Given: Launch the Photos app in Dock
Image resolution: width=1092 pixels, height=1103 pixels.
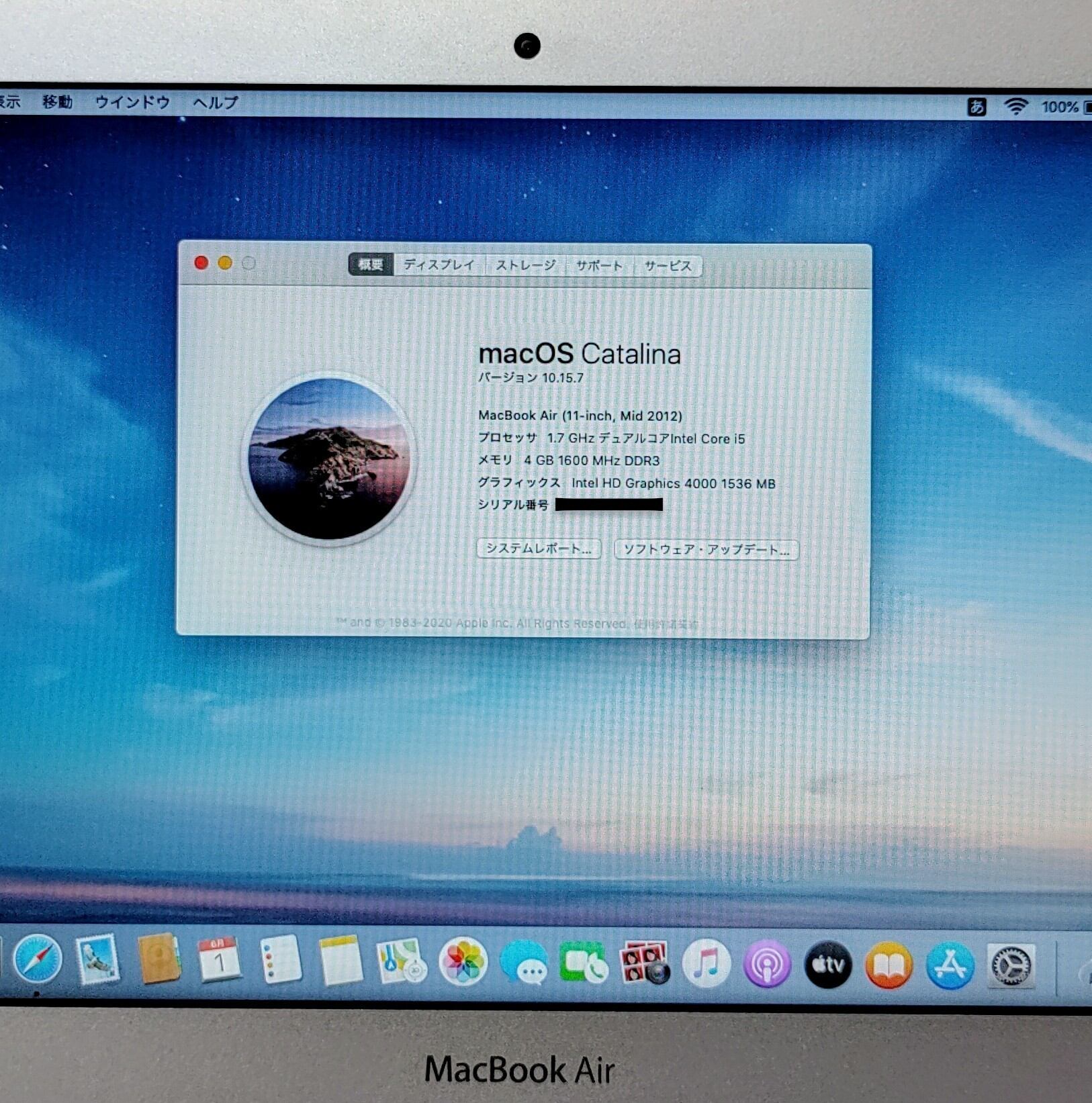Looking at the screenshot, I should pyautogui.click(x=463, y=962).
